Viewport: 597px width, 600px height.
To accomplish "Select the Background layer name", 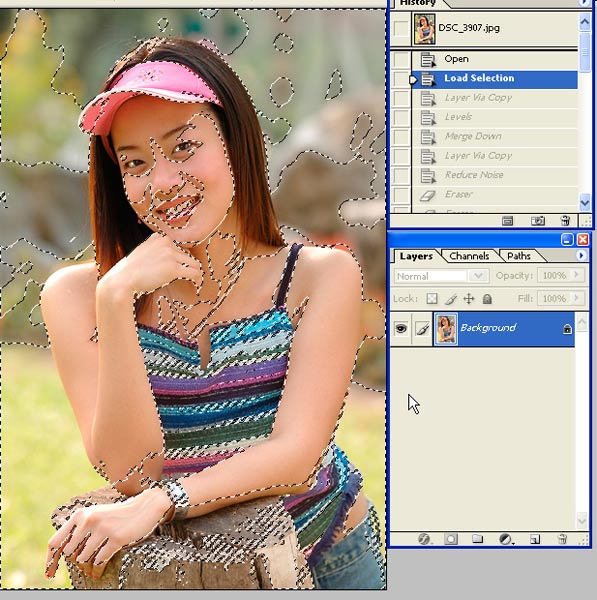I will (488, 328).
